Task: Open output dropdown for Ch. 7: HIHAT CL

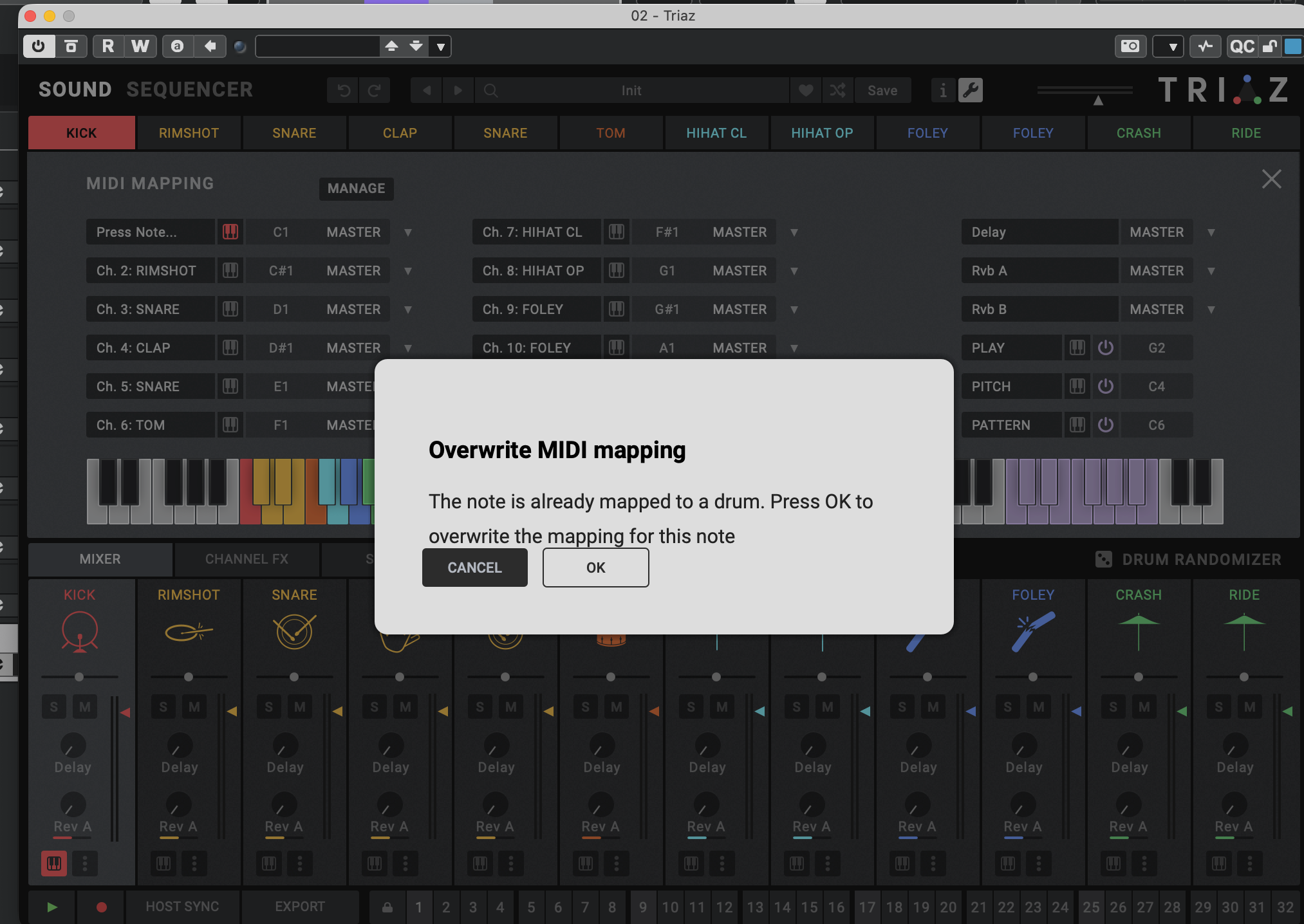Action: (x=794, y=232)
